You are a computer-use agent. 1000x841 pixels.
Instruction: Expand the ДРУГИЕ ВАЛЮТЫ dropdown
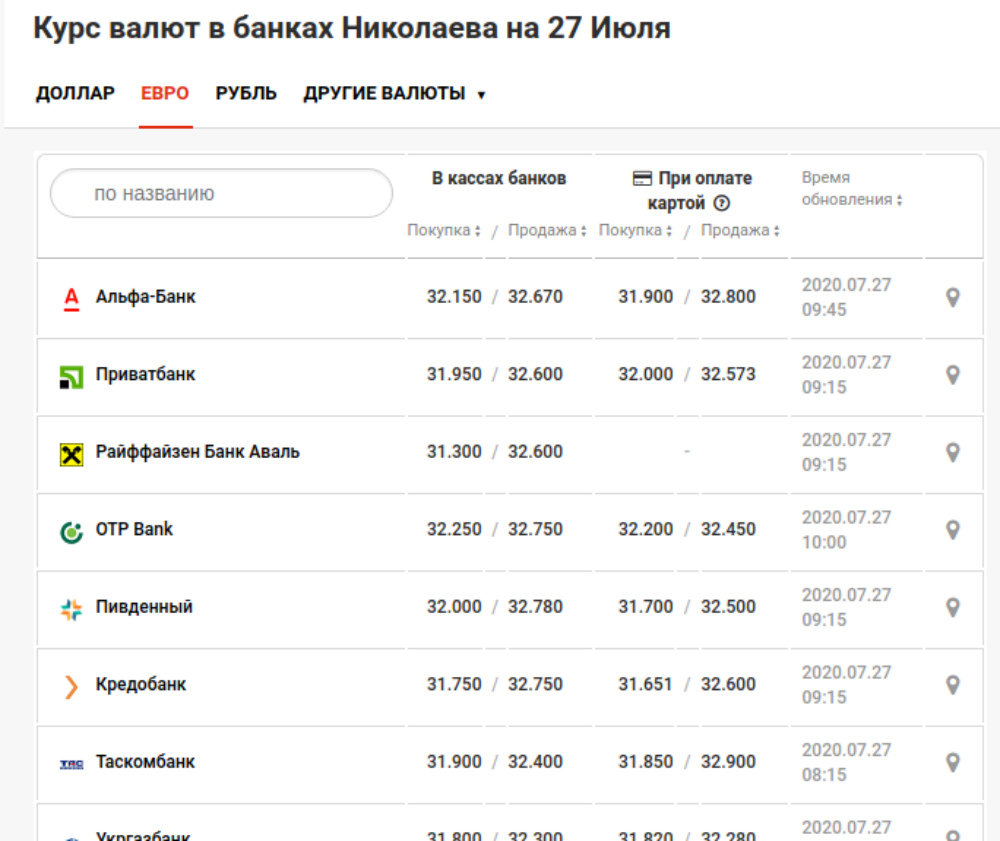point(394,94)
